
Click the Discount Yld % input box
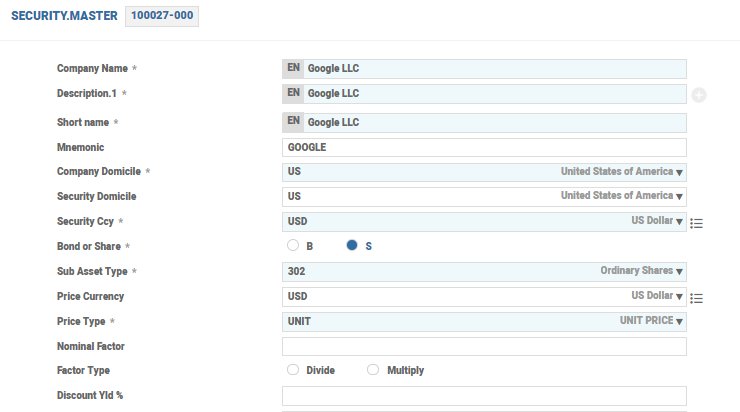point(484,396)
